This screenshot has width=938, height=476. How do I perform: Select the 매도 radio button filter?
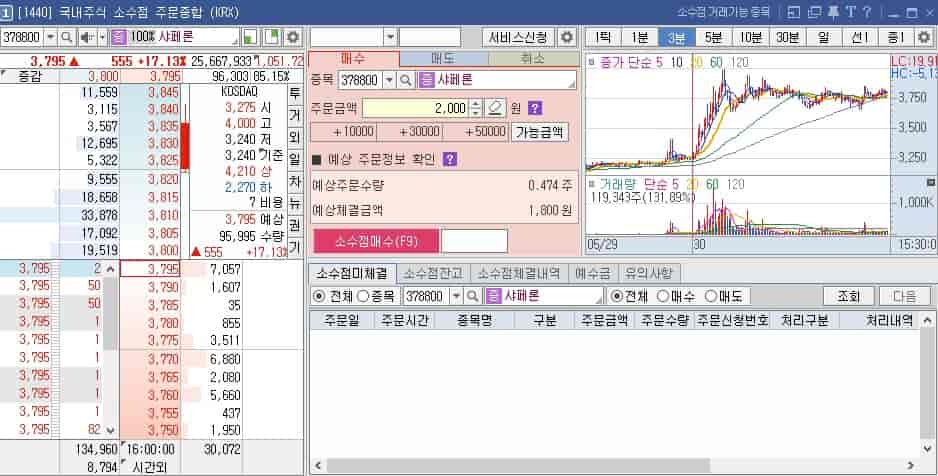(711, 296)
